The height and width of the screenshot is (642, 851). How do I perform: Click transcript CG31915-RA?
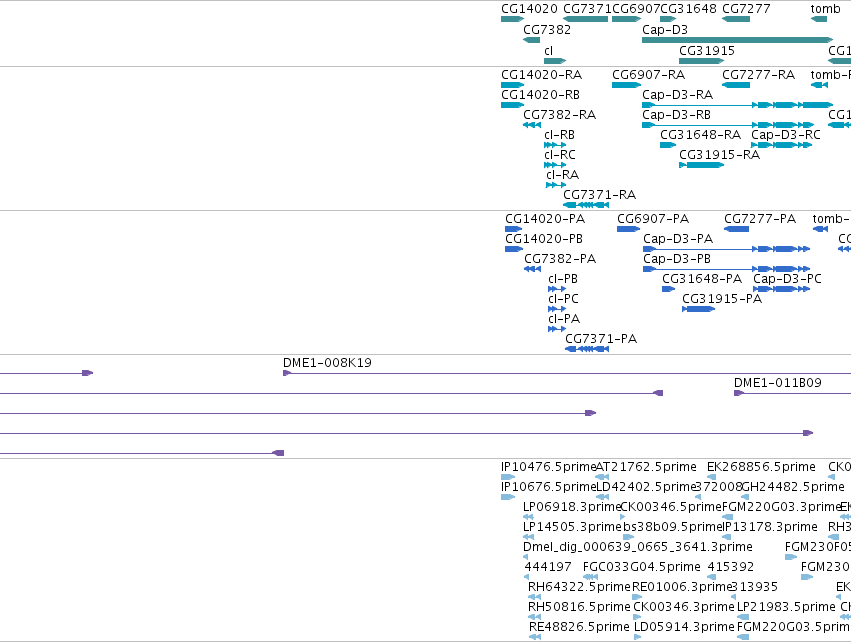(701, 165)
